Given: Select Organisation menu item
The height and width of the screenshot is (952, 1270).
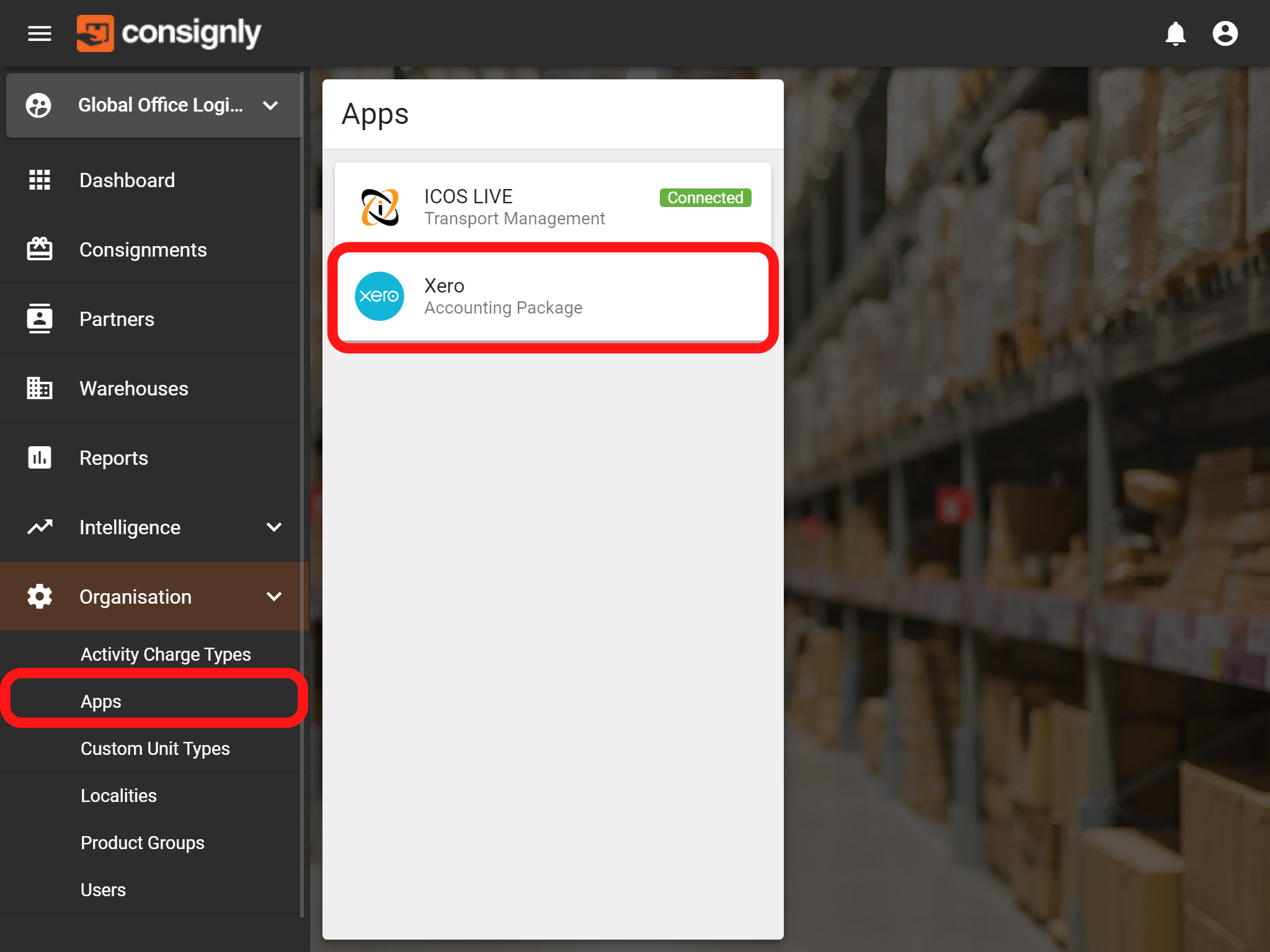Looking at the screenshot, I should point(154,596).
